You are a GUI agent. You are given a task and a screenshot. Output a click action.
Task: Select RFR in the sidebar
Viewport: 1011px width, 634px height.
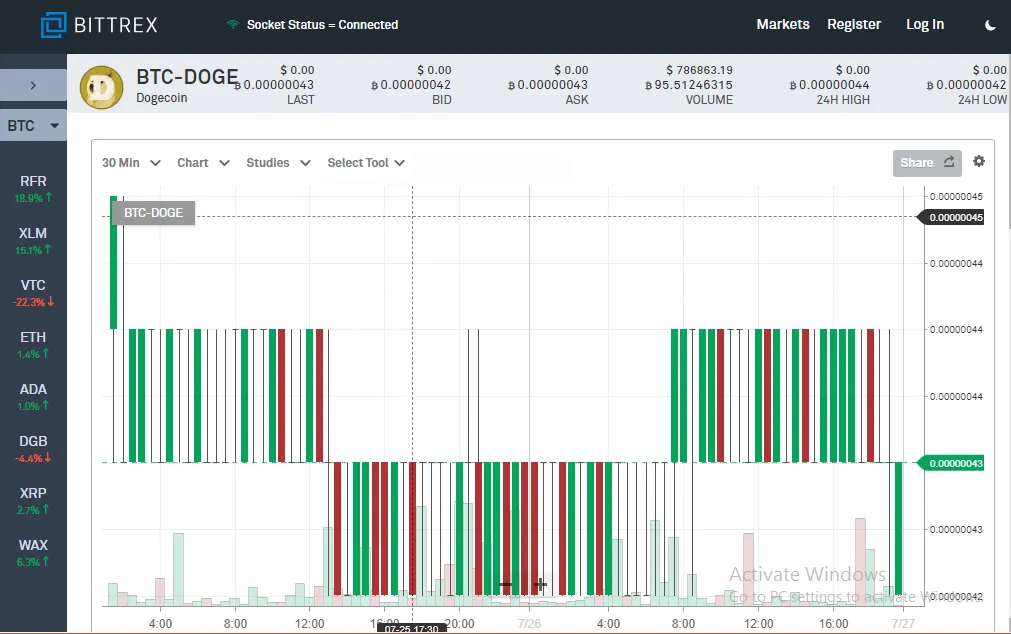(33, 189)
